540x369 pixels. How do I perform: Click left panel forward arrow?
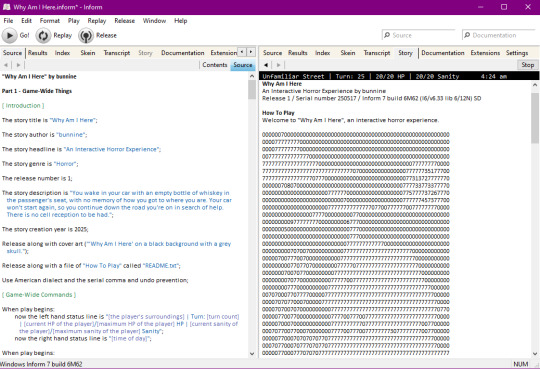click(x=18, y=65)
